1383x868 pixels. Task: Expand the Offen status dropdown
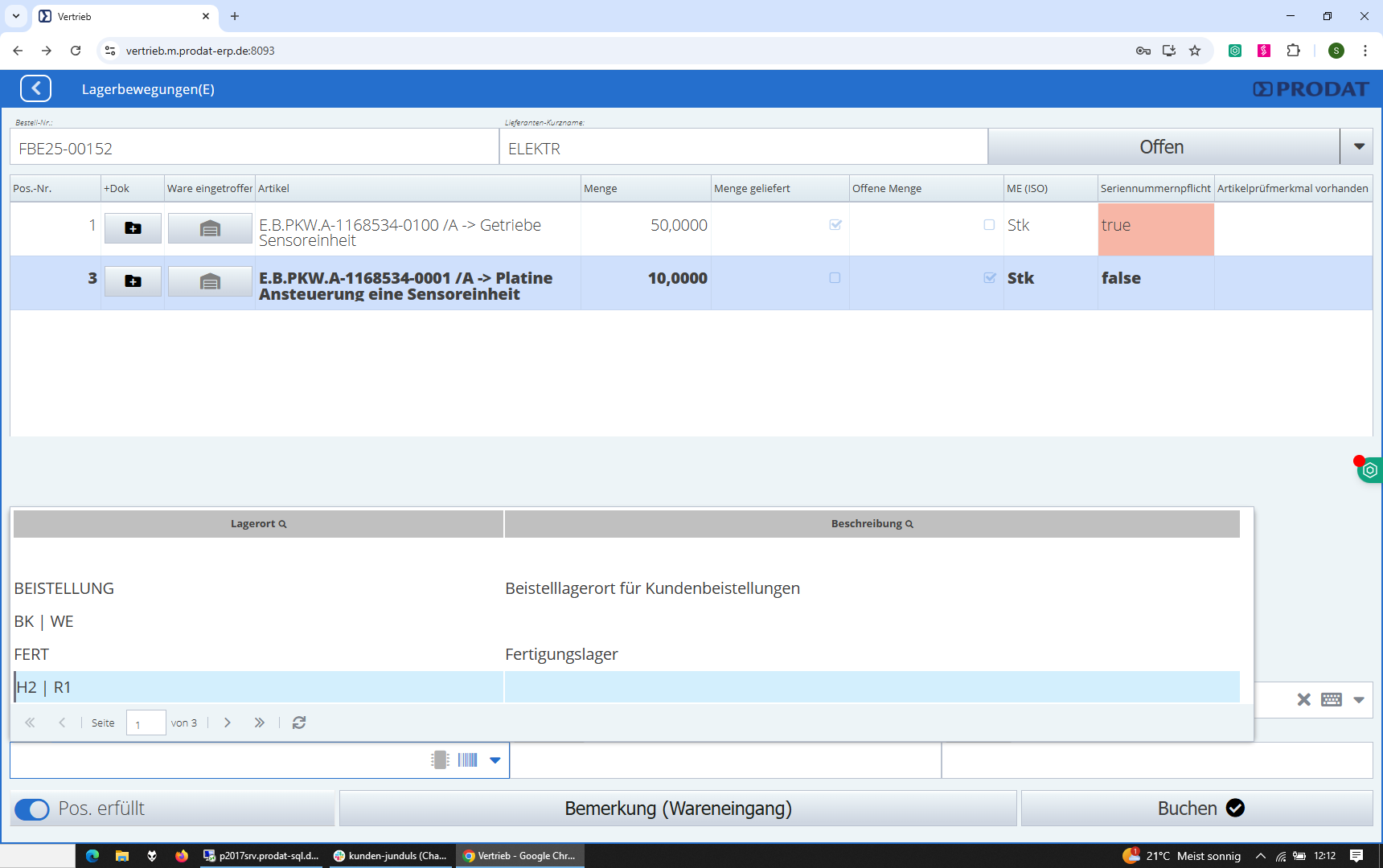click(x=1358, y=147)
